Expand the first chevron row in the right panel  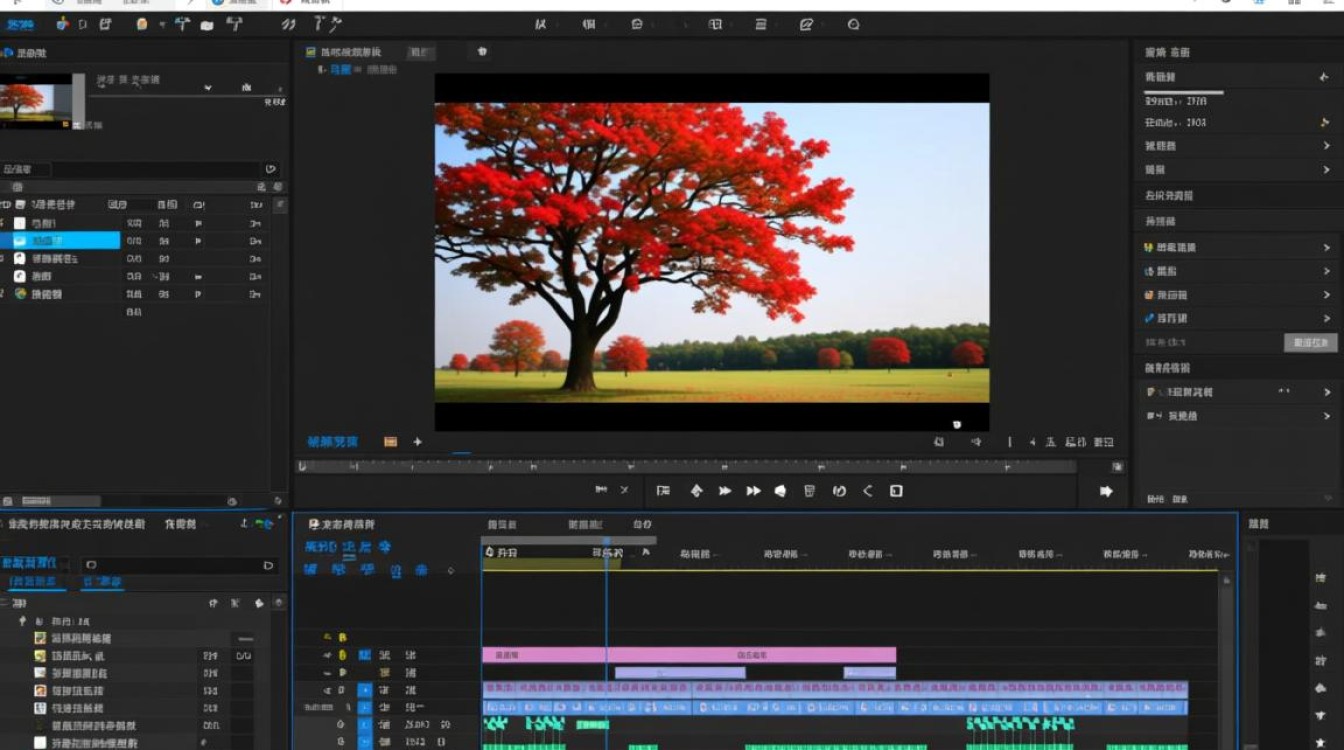[1327, 145]
